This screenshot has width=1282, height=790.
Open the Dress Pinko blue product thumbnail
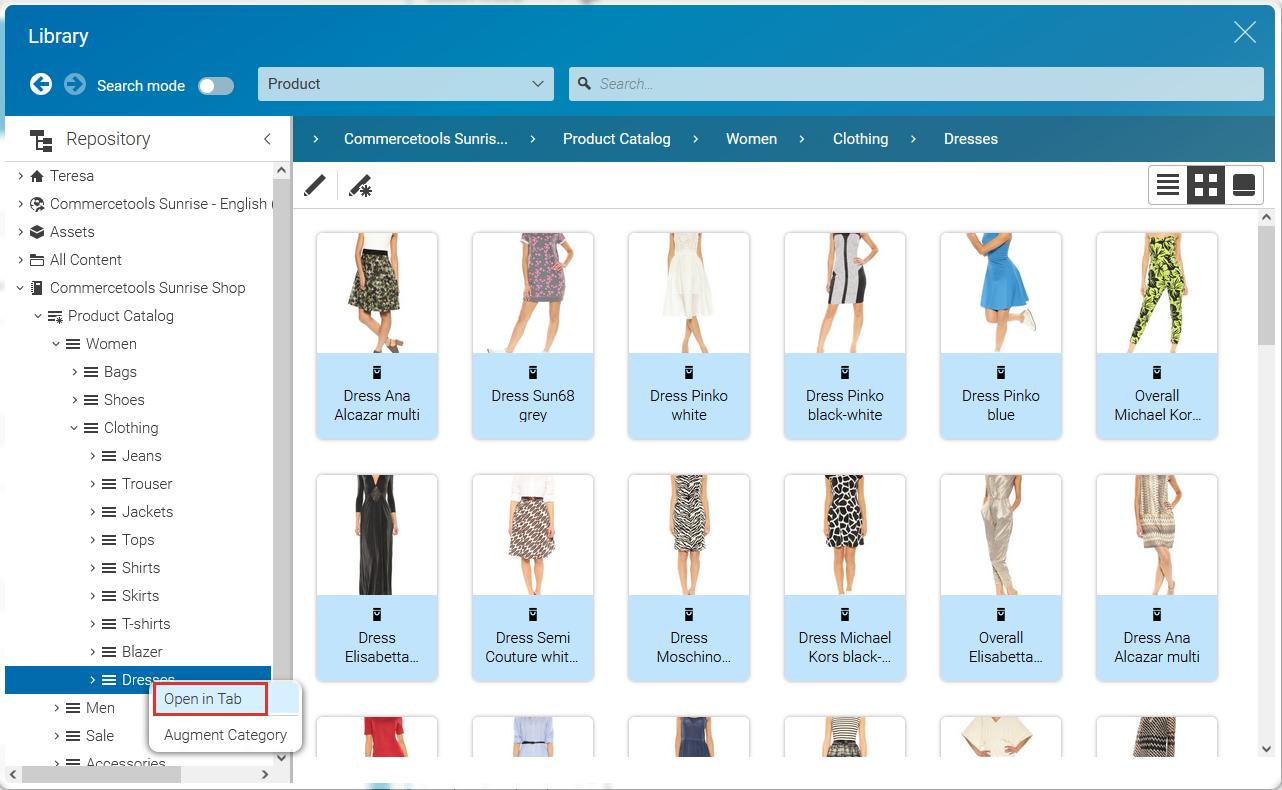pyautogui.click(x=1000, y=293)
